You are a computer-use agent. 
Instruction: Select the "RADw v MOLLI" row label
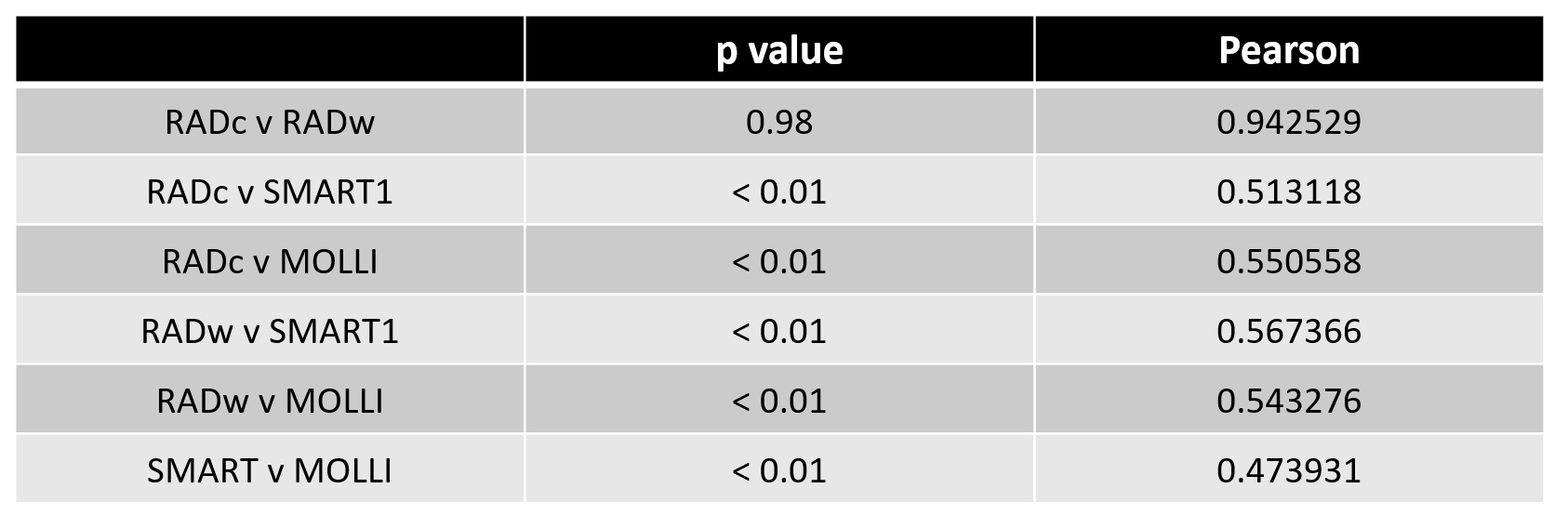[270, 402]
